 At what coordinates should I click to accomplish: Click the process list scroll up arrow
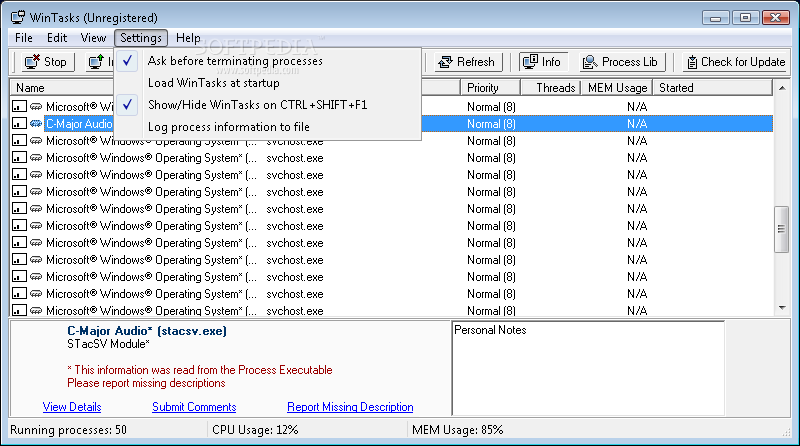(782, 88)
